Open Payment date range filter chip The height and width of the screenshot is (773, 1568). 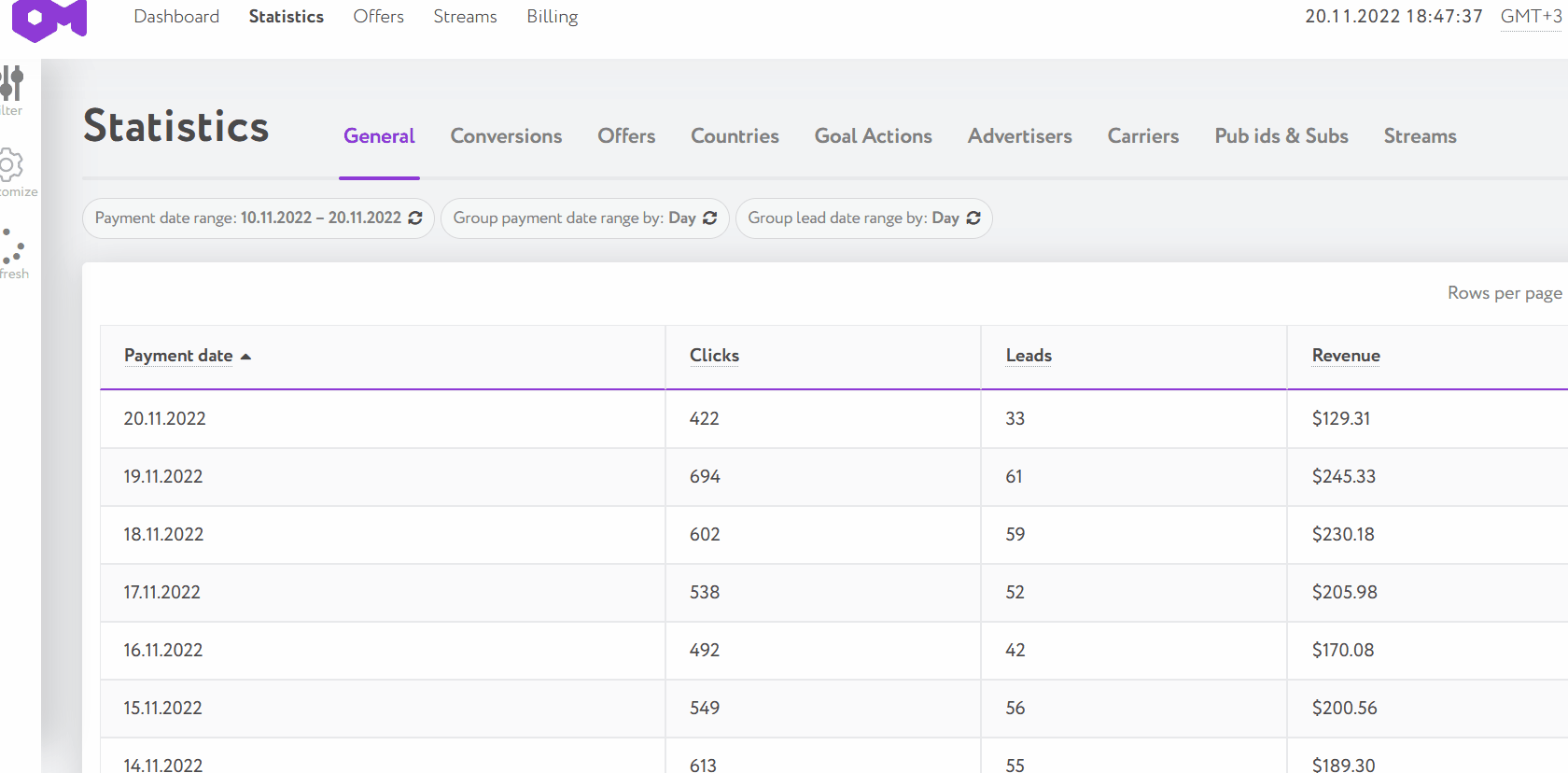tap(248, 218)
